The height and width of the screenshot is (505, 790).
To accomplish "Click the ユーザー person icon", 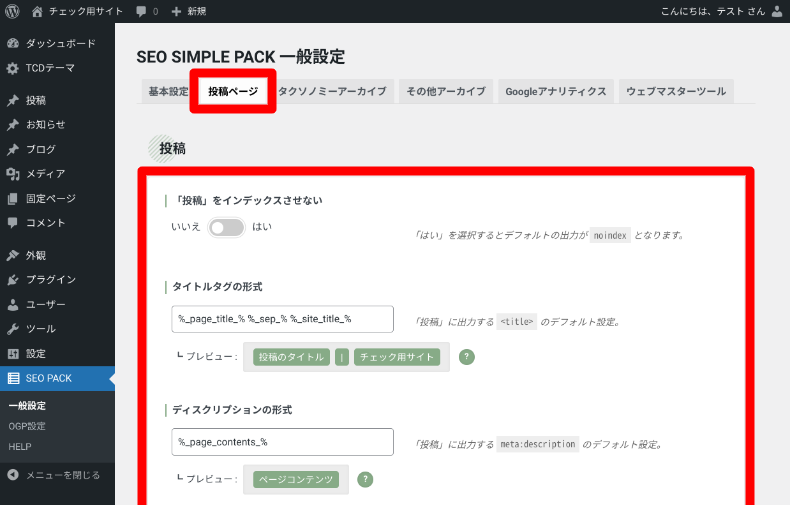I will tap(13, 304).
